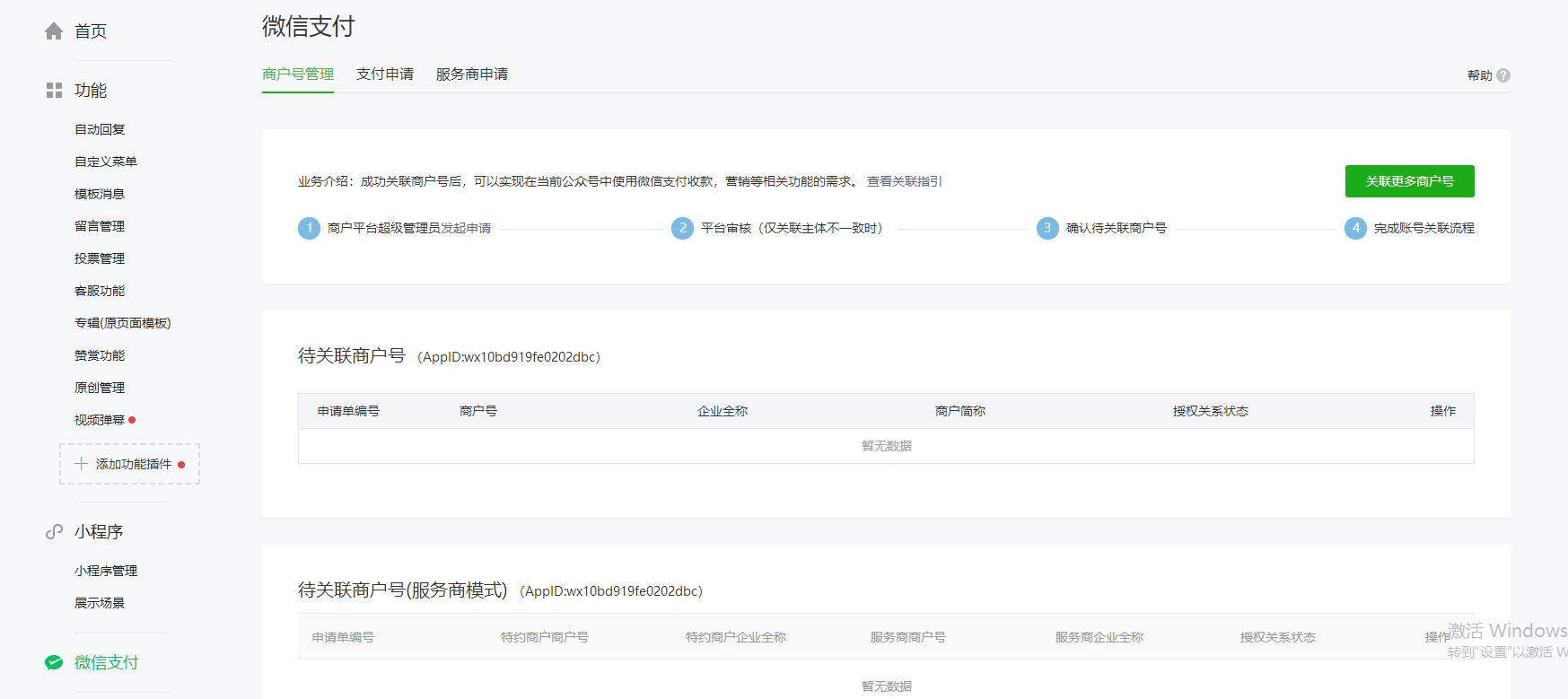Select the 商户号管理 tab

[298, 74]
